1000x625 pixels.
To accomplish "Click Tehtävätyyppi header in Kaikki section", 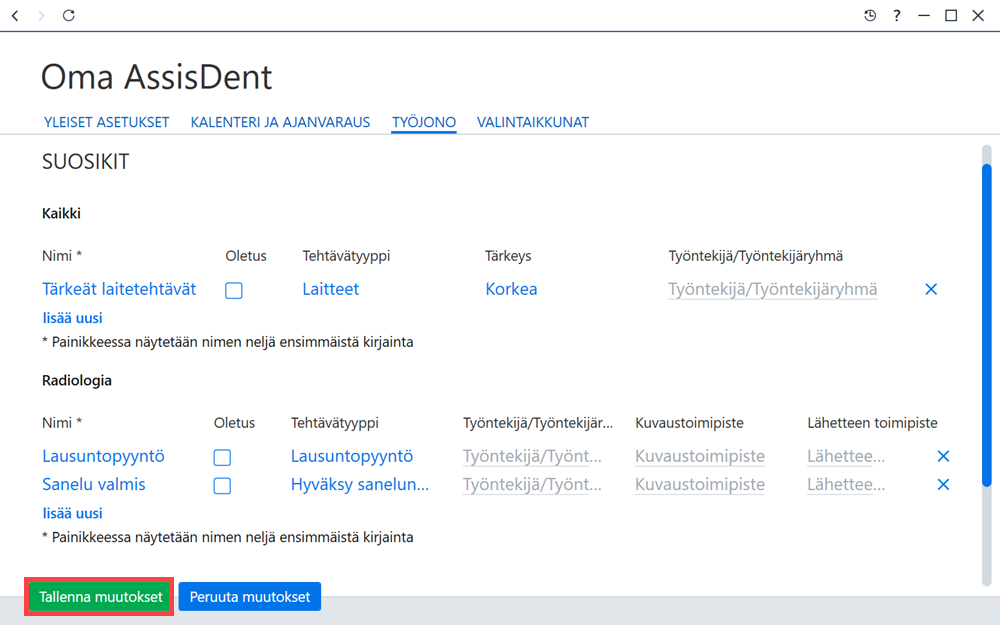I will tap(346, 256).
